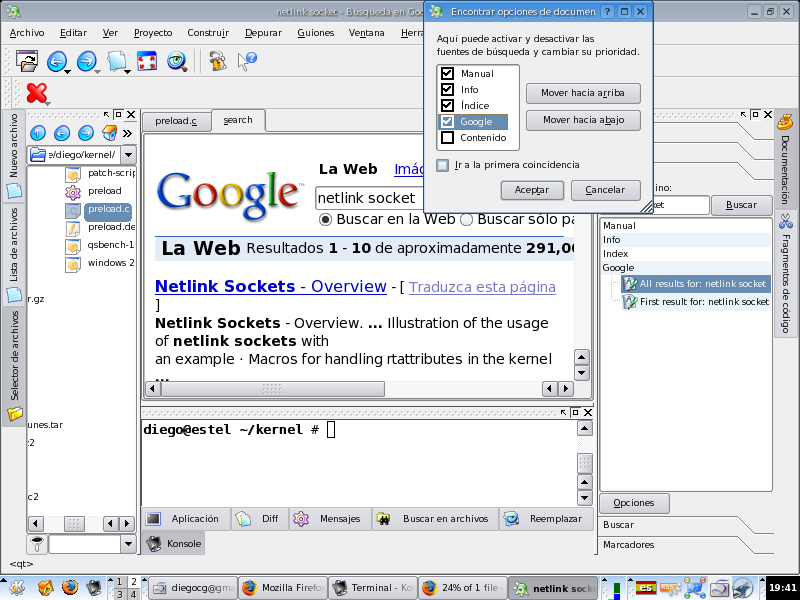
Task: Launch Firefox from the taskbar quick launcher
Action: pyautogui.click(x=69, y=587)
